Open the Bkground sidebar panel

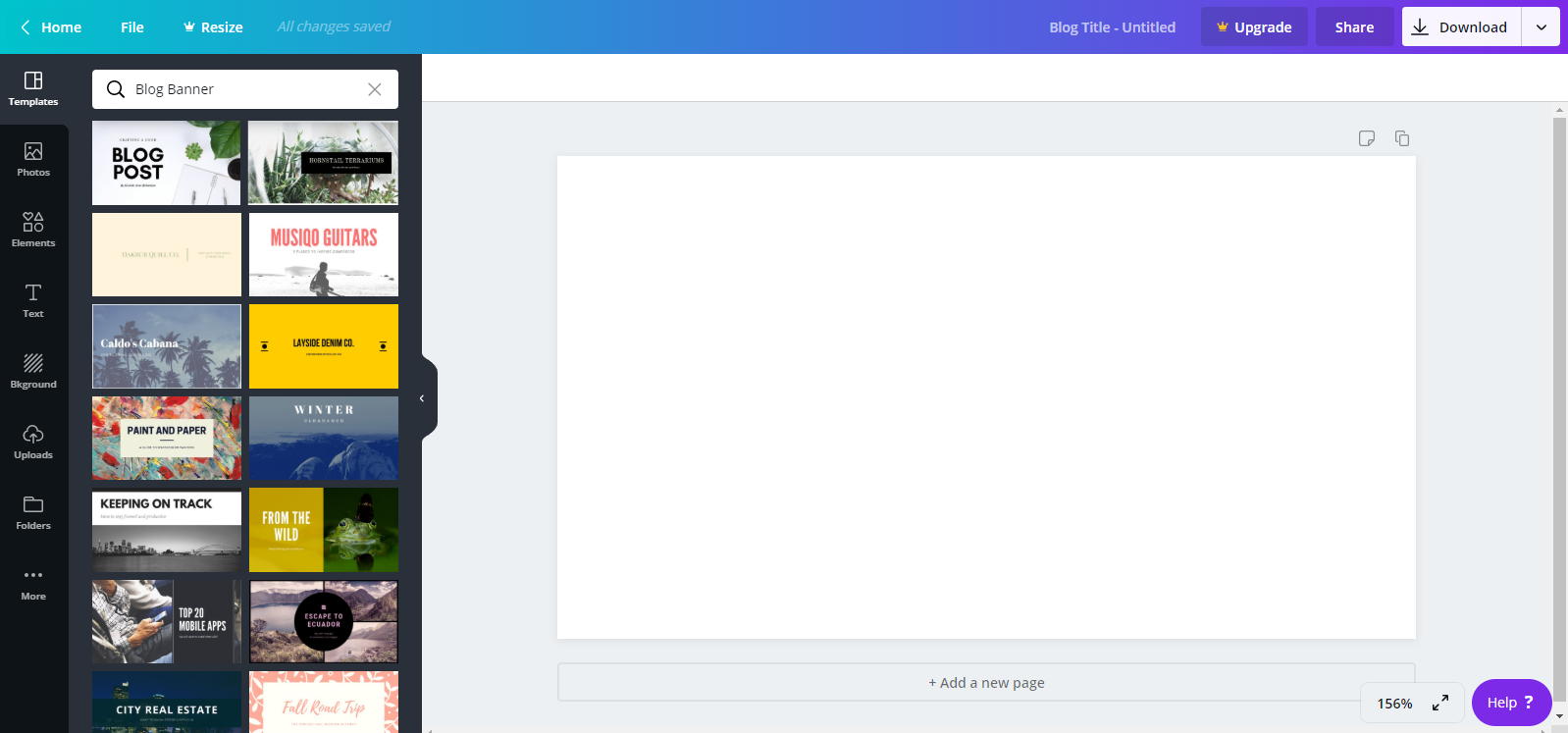point(33,372)
